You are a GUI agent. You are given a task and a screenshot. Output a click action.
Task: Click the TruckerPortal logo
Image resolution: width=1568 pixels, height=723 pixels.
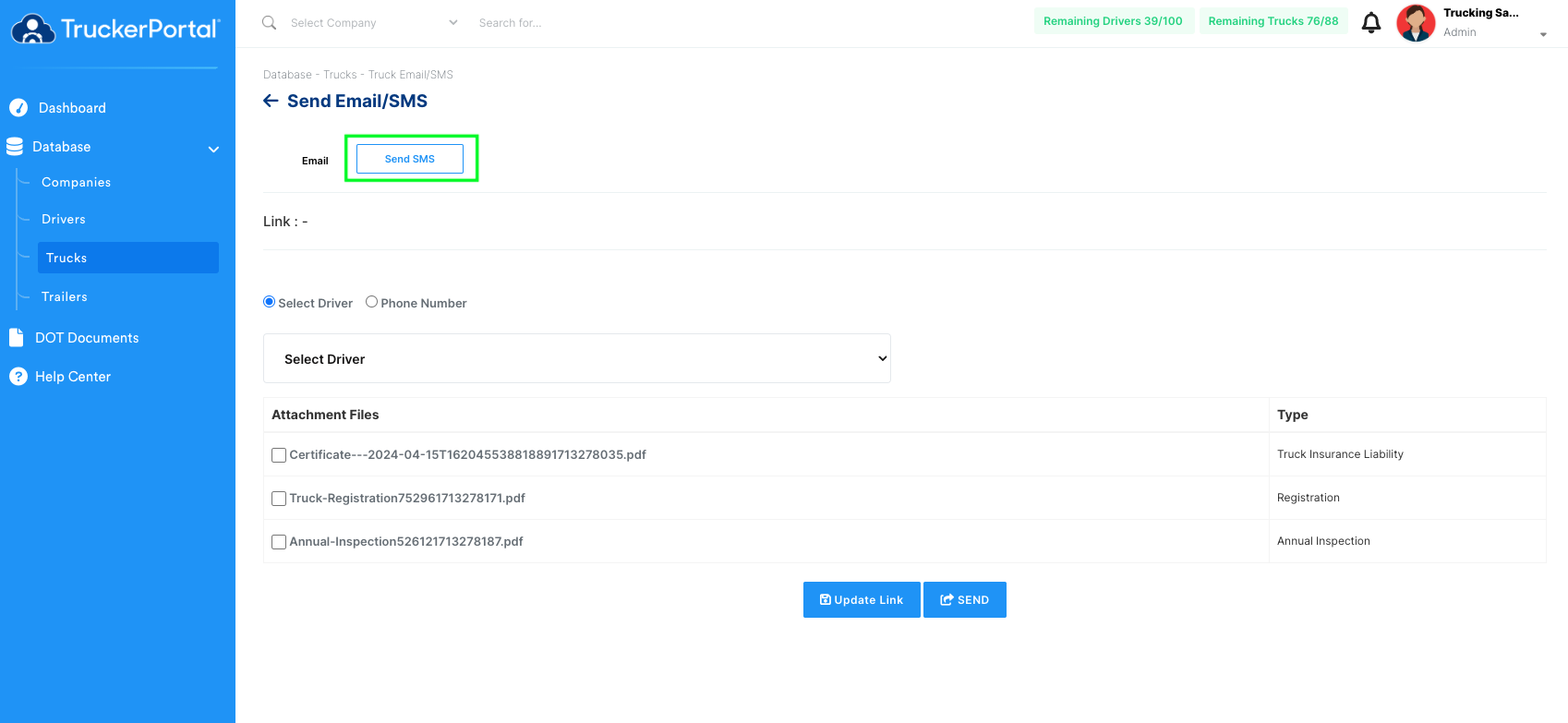(115, 29)
